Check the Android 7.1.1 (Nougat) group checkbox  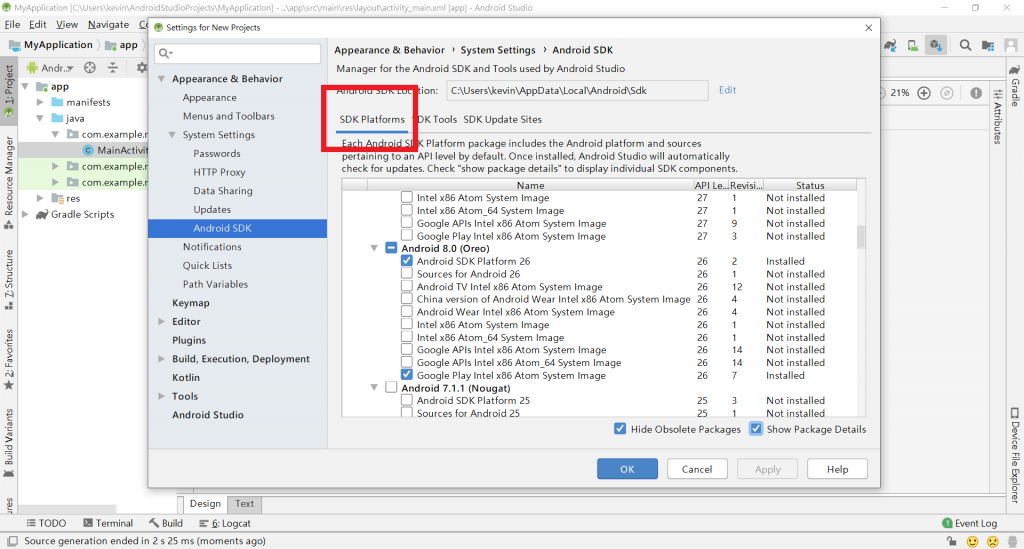(391, 388)
